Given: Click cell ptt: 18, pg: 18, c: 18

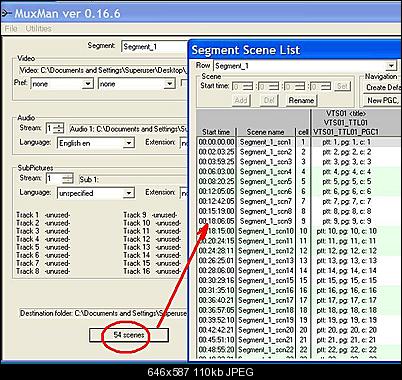Looking at the screenshot, I should (346, 310).
